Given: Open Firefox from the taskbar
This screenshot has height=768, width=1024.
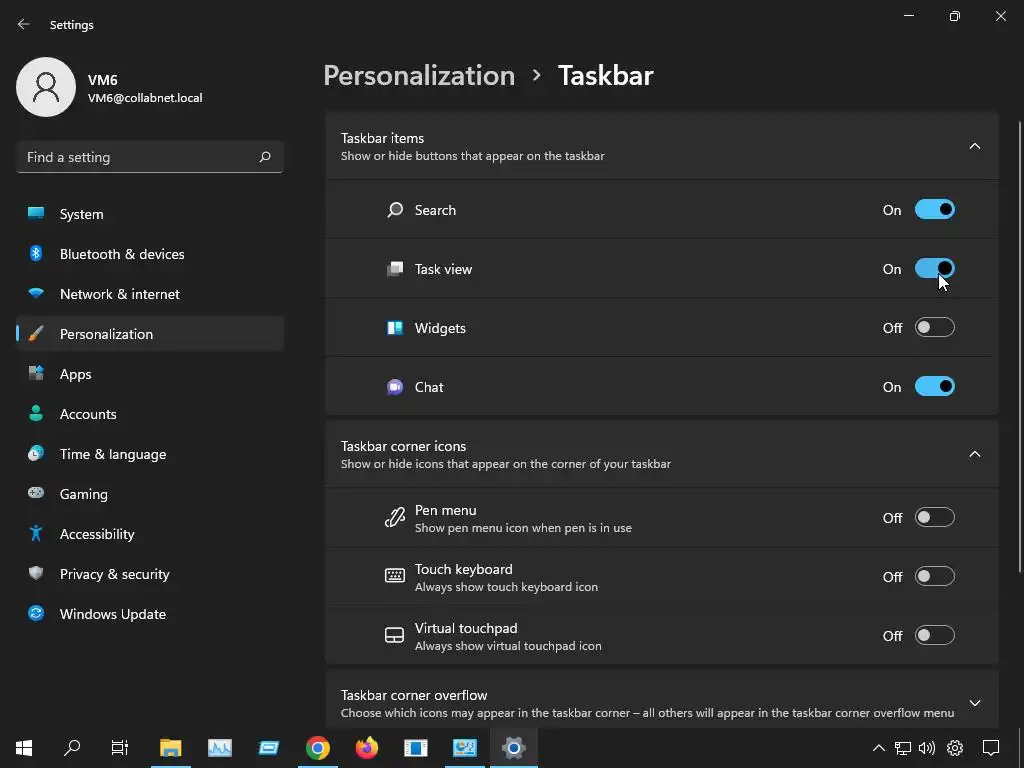Looking at the screenshot, I should (366, 747).
